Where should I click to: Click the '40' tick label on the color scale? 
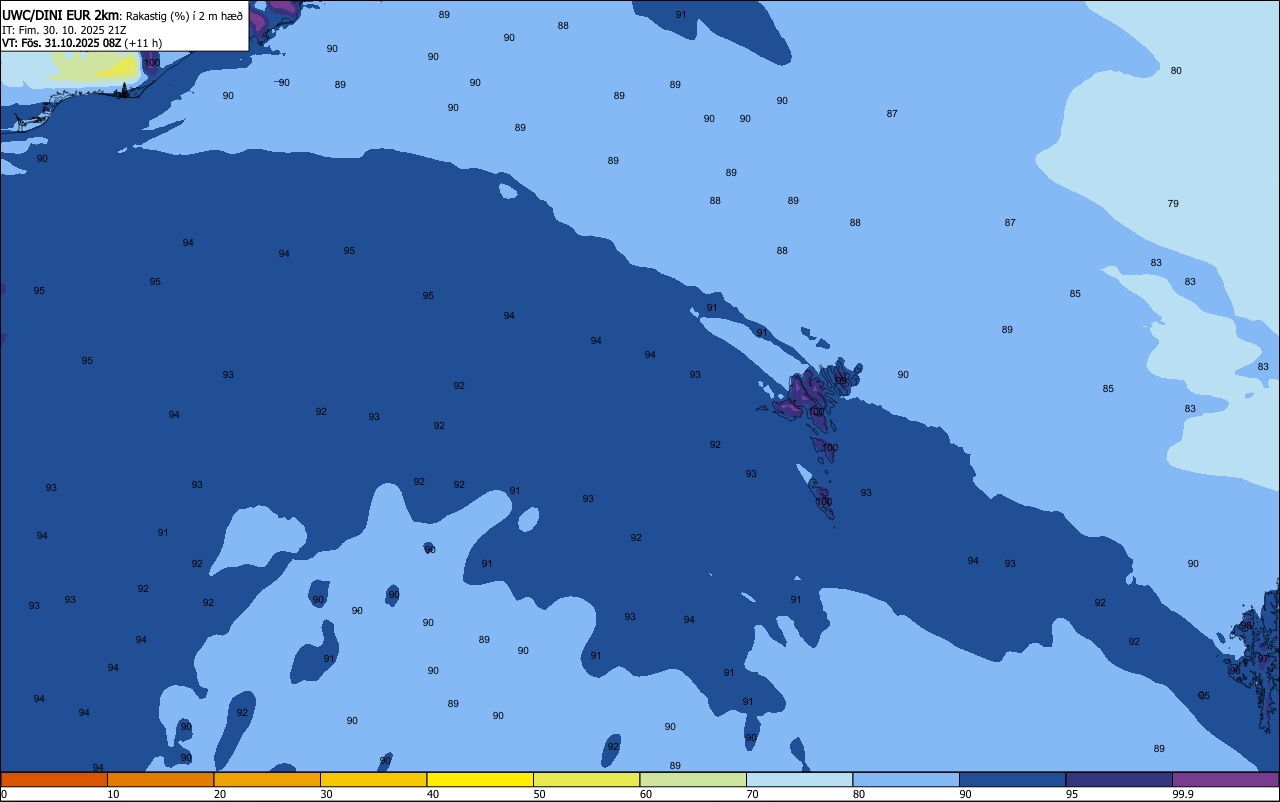coord(433,794)
